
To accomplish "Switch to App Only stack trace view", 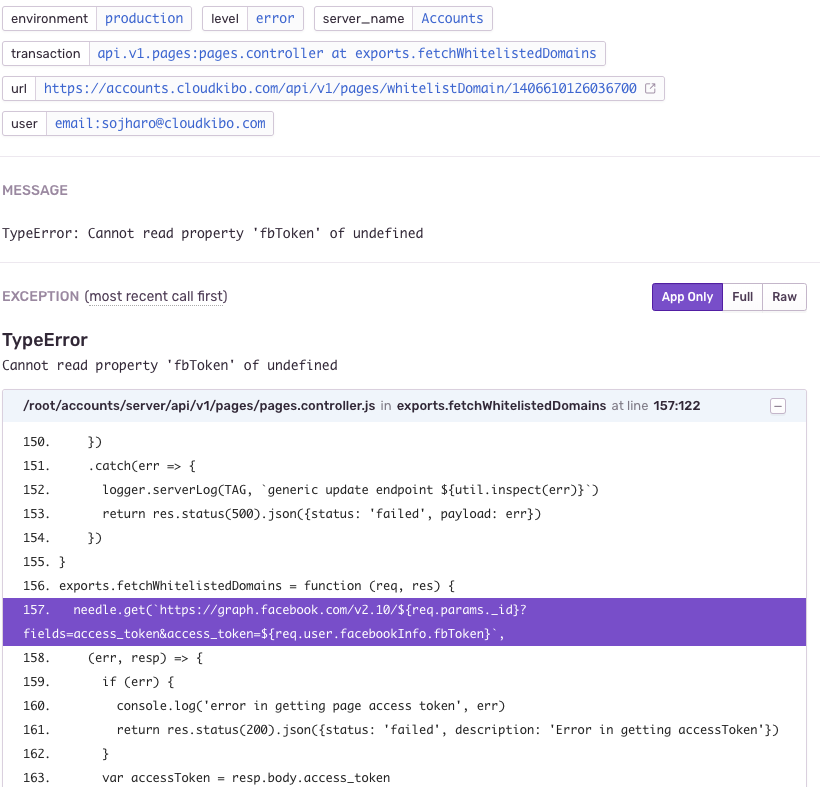I will (x=687, y=297).
